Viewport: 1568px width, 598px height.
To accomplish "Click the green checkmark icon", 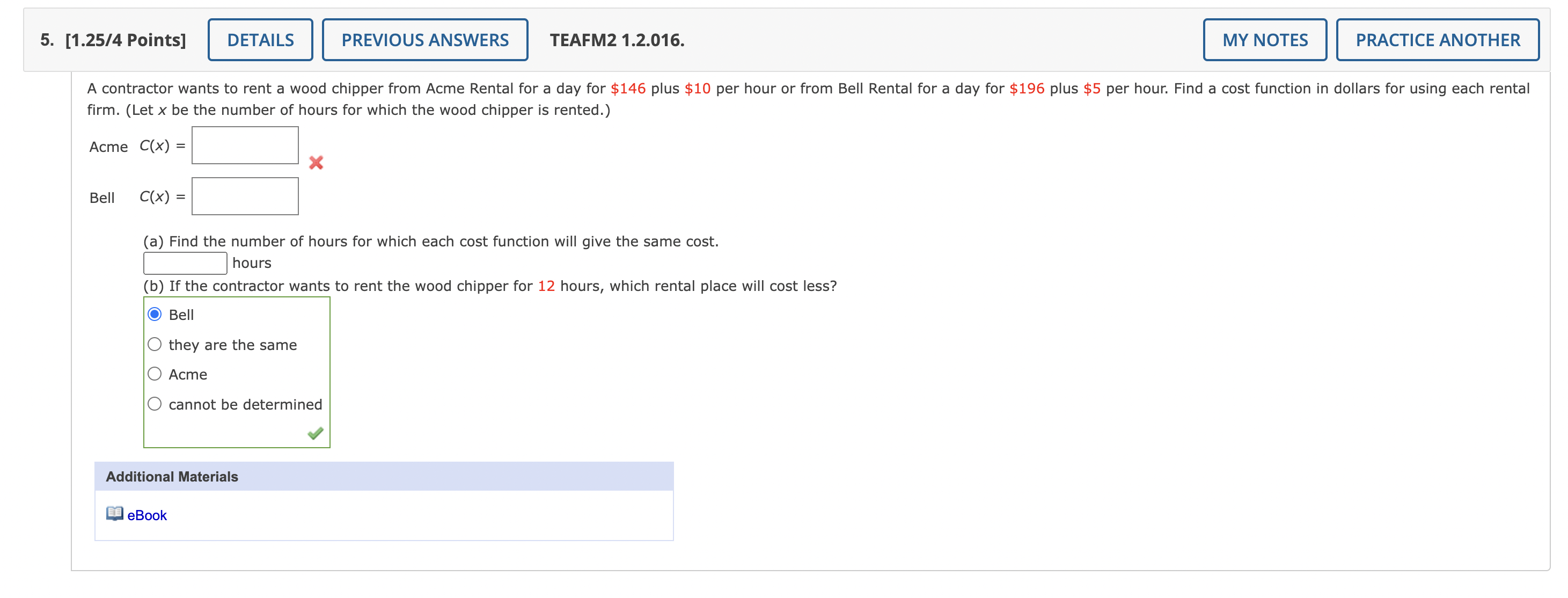I will tap(316, 433).
